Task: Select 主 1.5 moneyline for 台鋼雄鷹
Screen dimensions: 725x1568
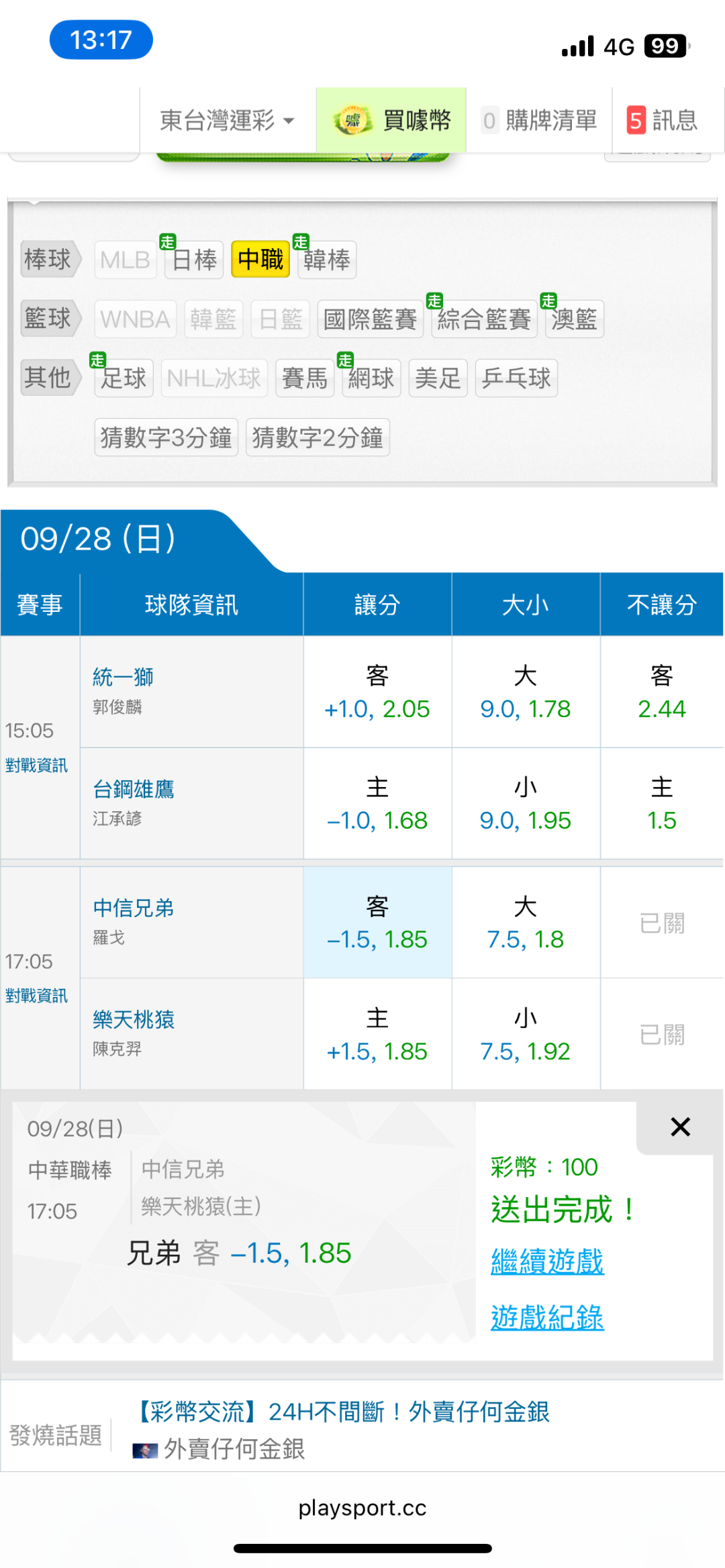Action: tap(661, 804)
